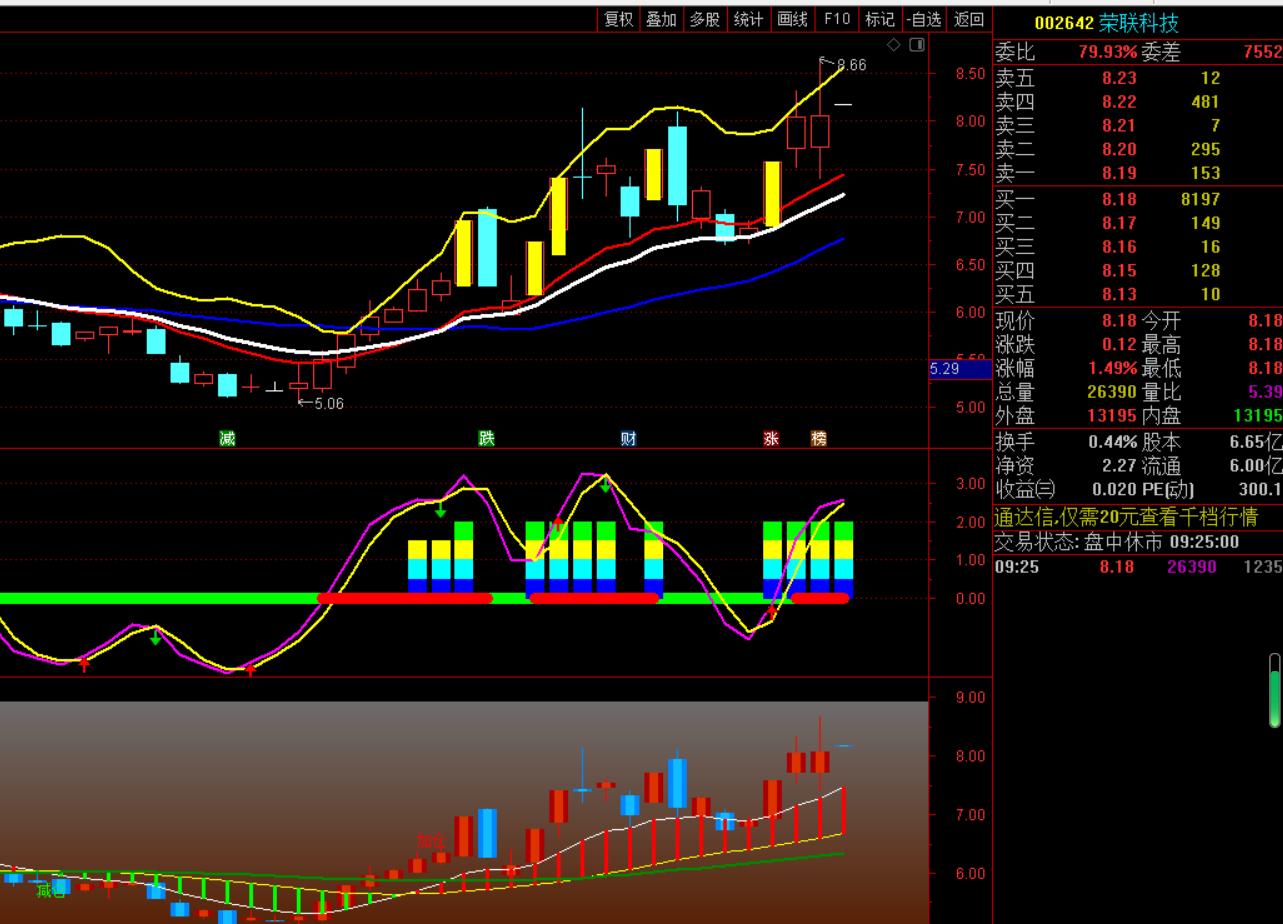Click the 返回 back button
Image resolution: width=1283 pixels, height=924 pixels.
coord(968,19)
